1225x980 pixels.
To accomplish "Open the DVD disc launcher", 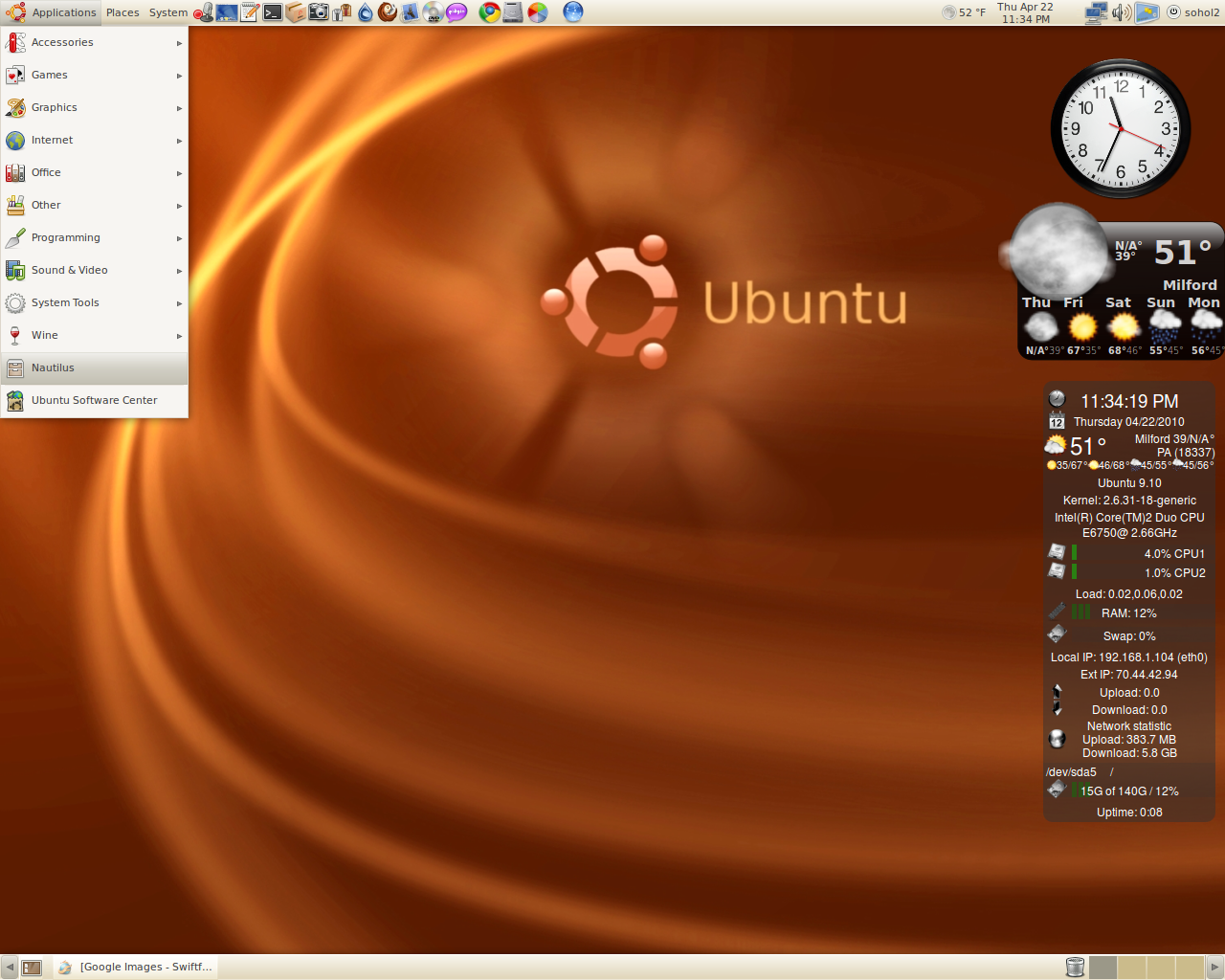I will point(434,12).
